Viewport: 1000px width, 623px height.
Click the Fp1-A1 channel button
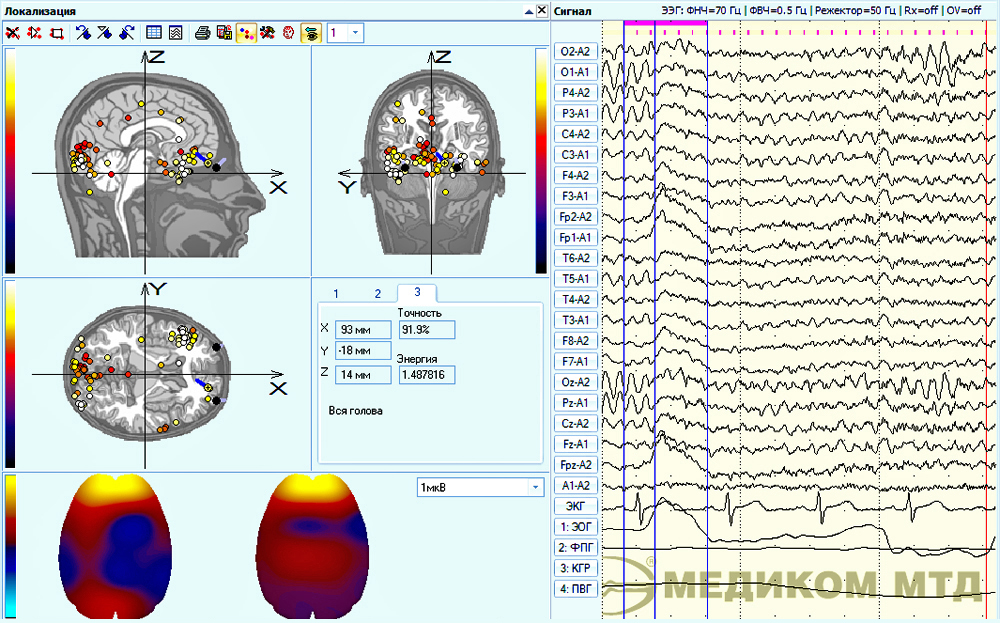[x=576, y=238]
